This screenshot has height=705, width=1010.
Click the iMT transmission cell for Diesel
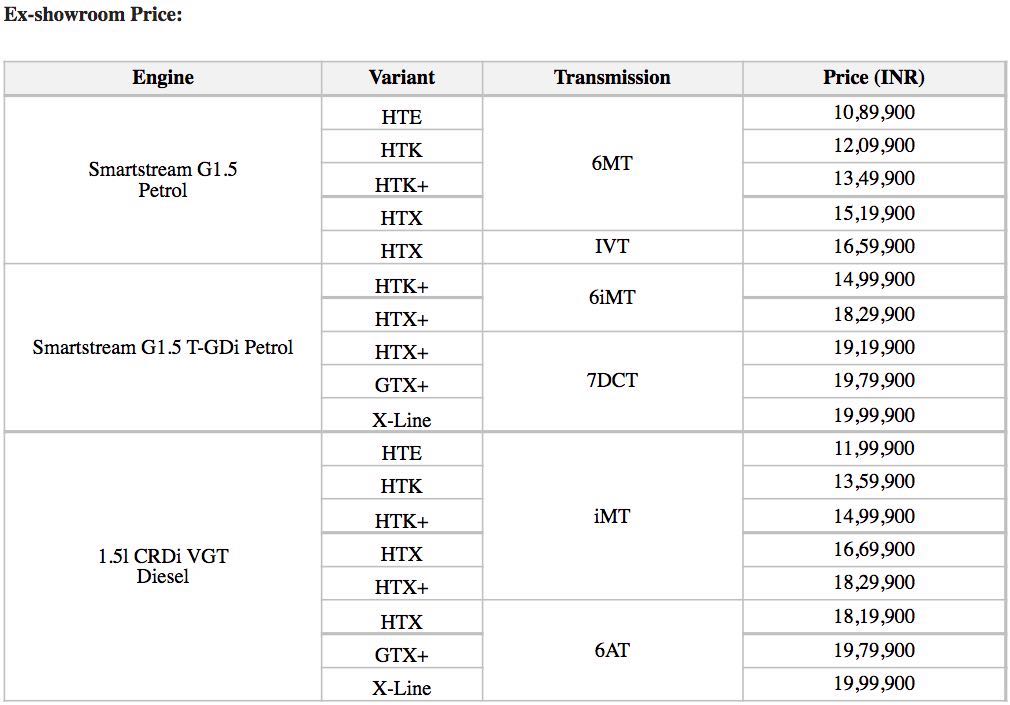tap(612, 516)
